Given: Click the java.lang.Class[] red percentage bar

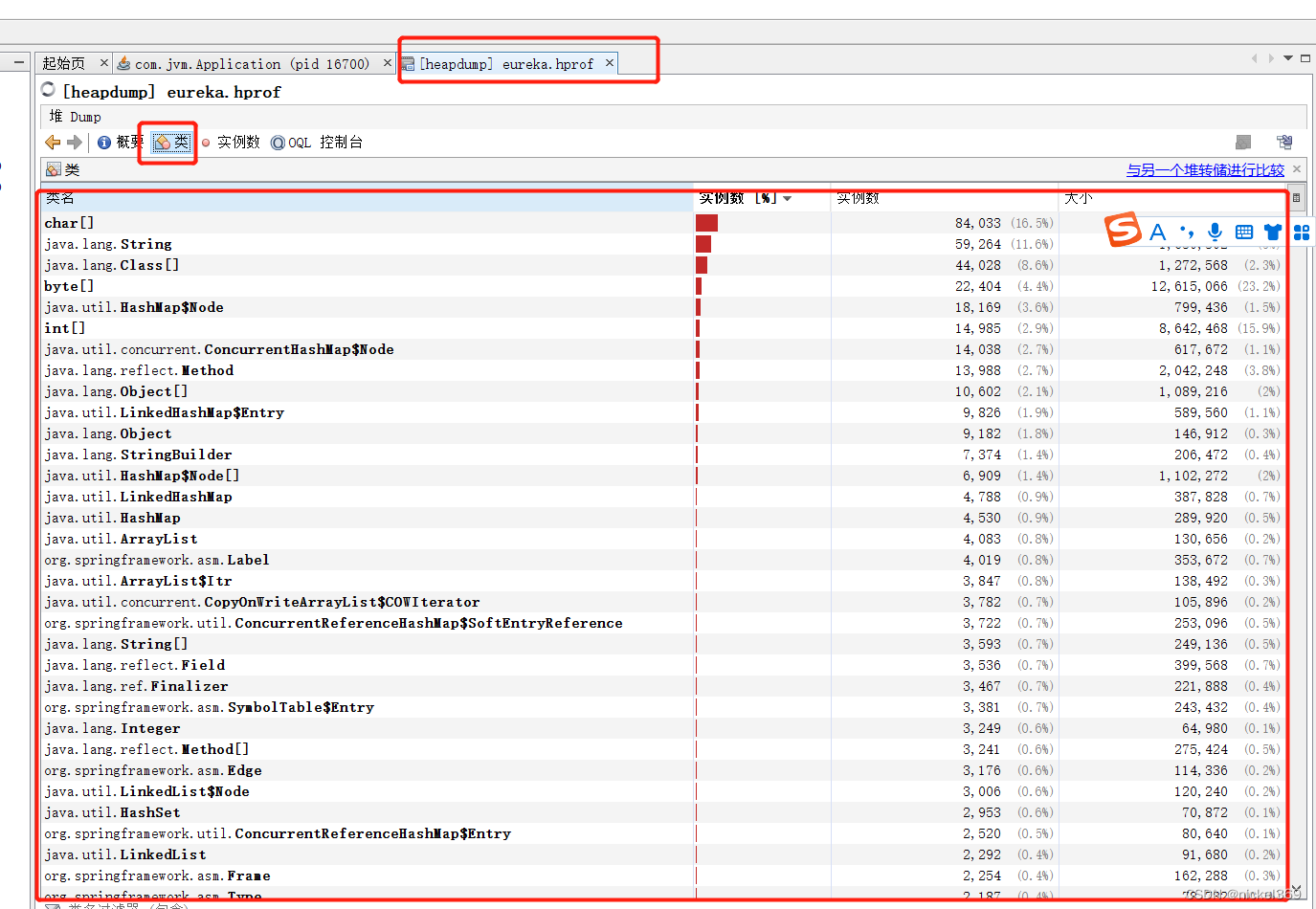Looking at the screenshot, I should [702, 265].
